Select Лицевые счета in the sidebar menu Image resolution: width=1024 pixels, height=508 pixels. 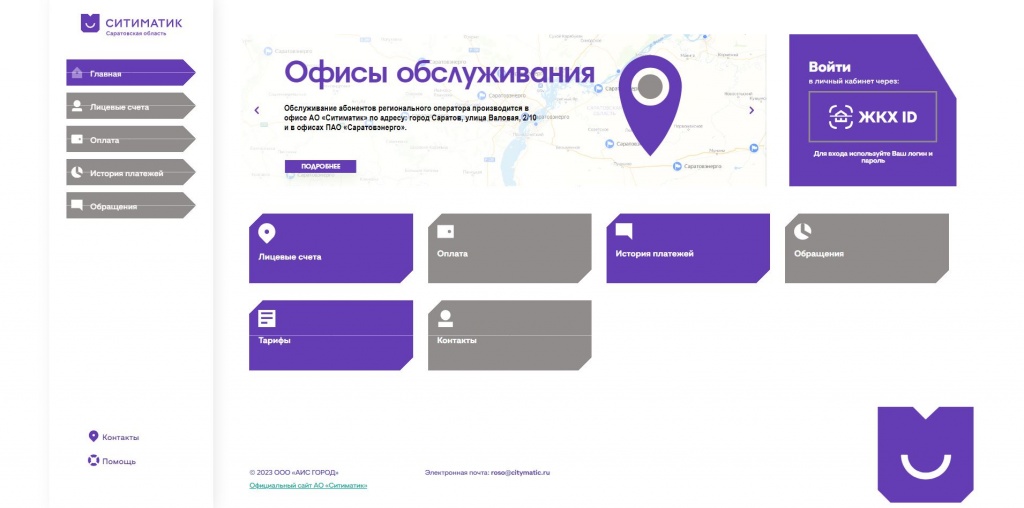[128, 106]
